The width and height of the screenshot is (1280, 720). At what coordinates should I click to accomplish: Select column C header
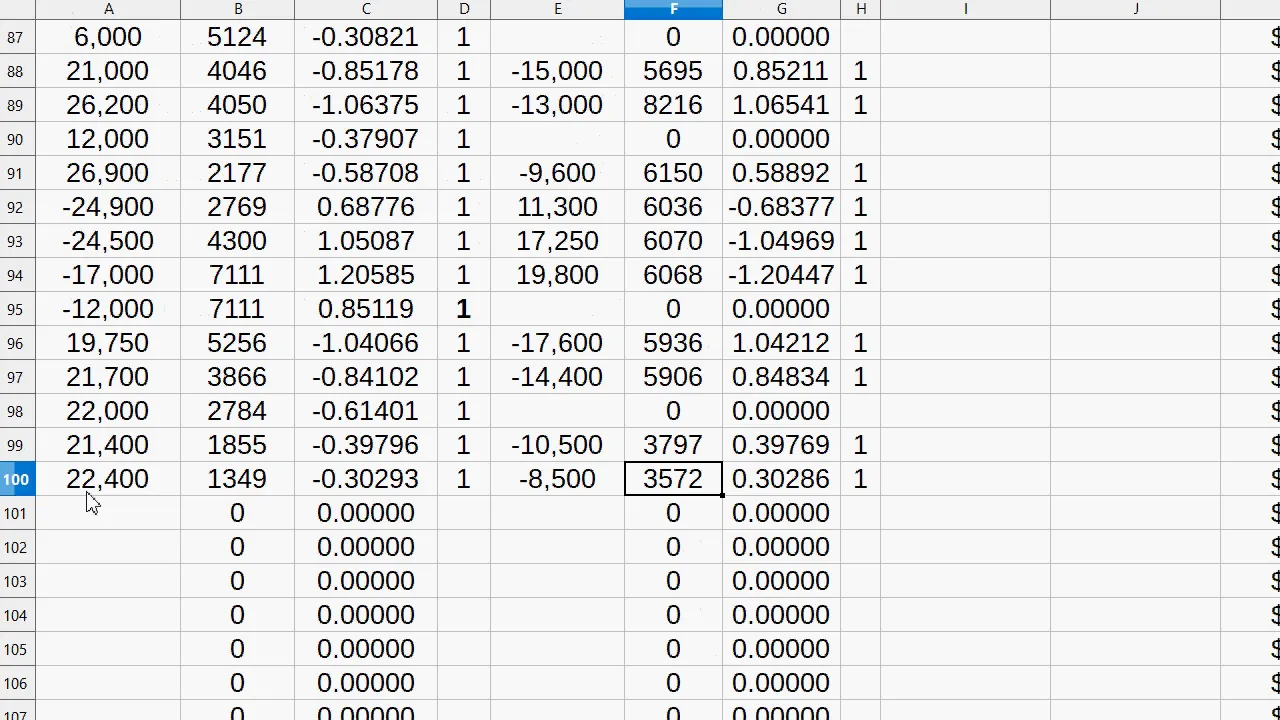[x=366, y=9]
